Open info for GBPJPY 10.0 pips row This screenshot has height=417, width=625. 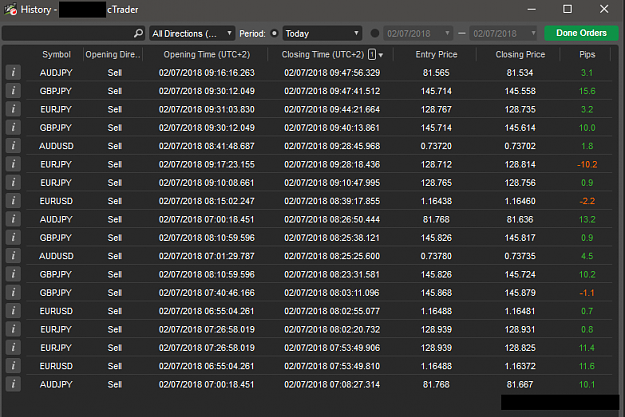pos(13,128)
